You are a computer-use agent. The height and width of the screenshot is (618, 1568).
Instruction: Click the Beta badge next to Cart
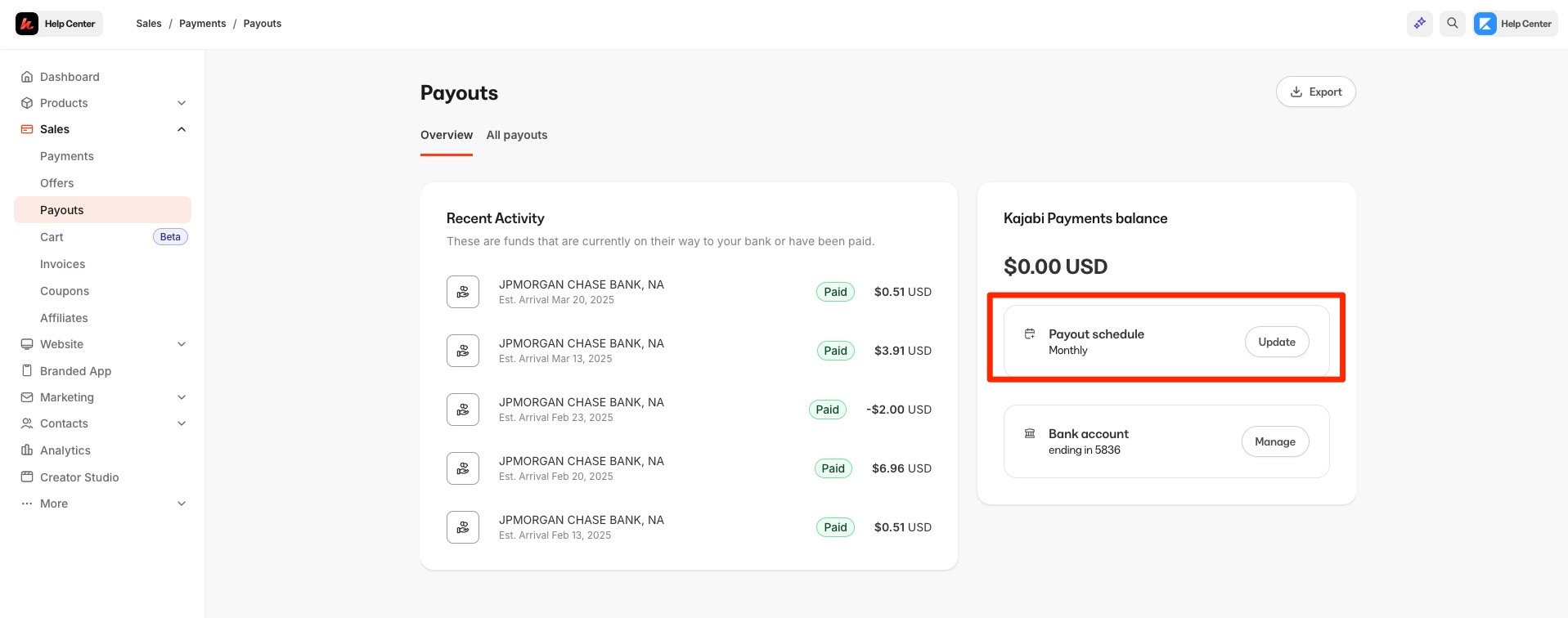[170, 237]
